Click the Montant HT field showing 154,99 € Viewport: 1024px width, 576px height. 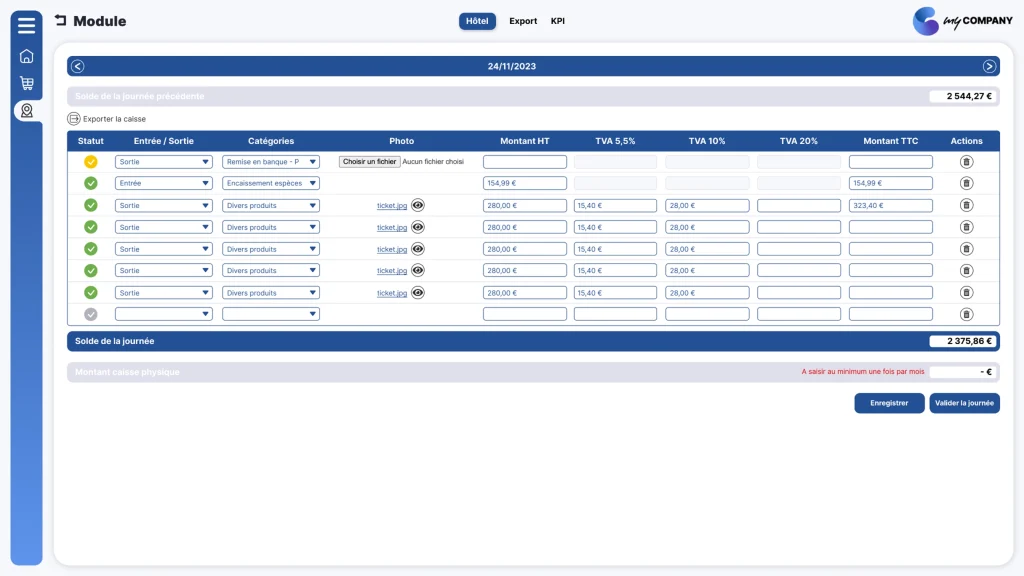pyautogui.click(x=524, y=183)
